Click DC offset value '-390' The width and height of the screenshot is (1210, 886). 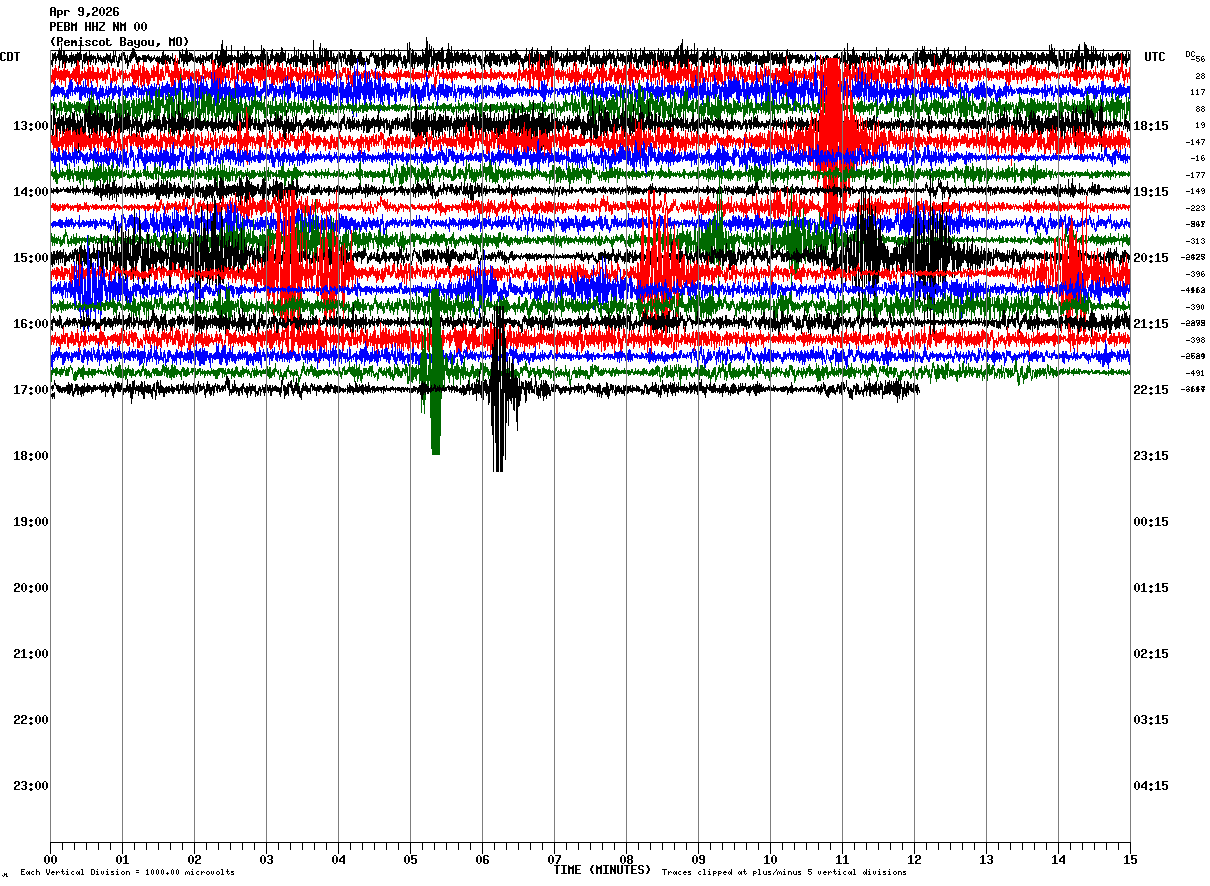(x=1196, y=307)
